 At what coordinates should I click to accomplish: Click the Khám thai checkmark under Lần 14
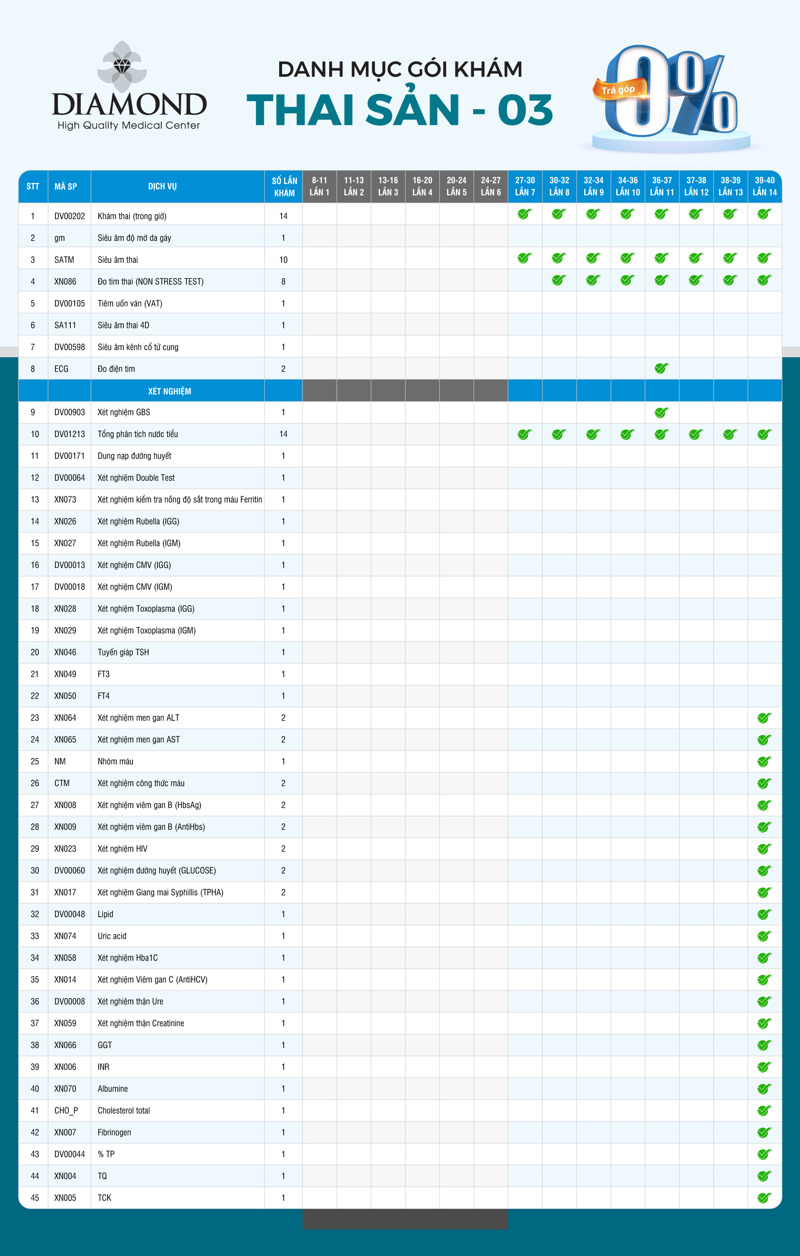tap(764, 215)
